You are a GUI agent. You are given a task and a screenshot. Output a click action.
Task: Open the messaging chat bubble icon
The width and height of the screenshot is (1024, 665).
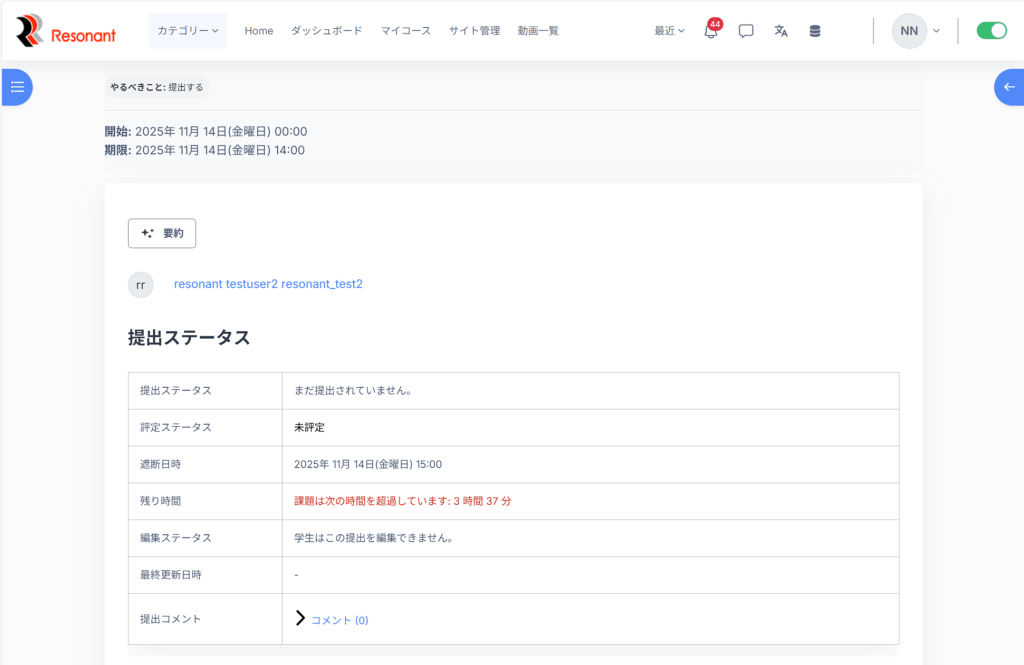tap(746, 31)
